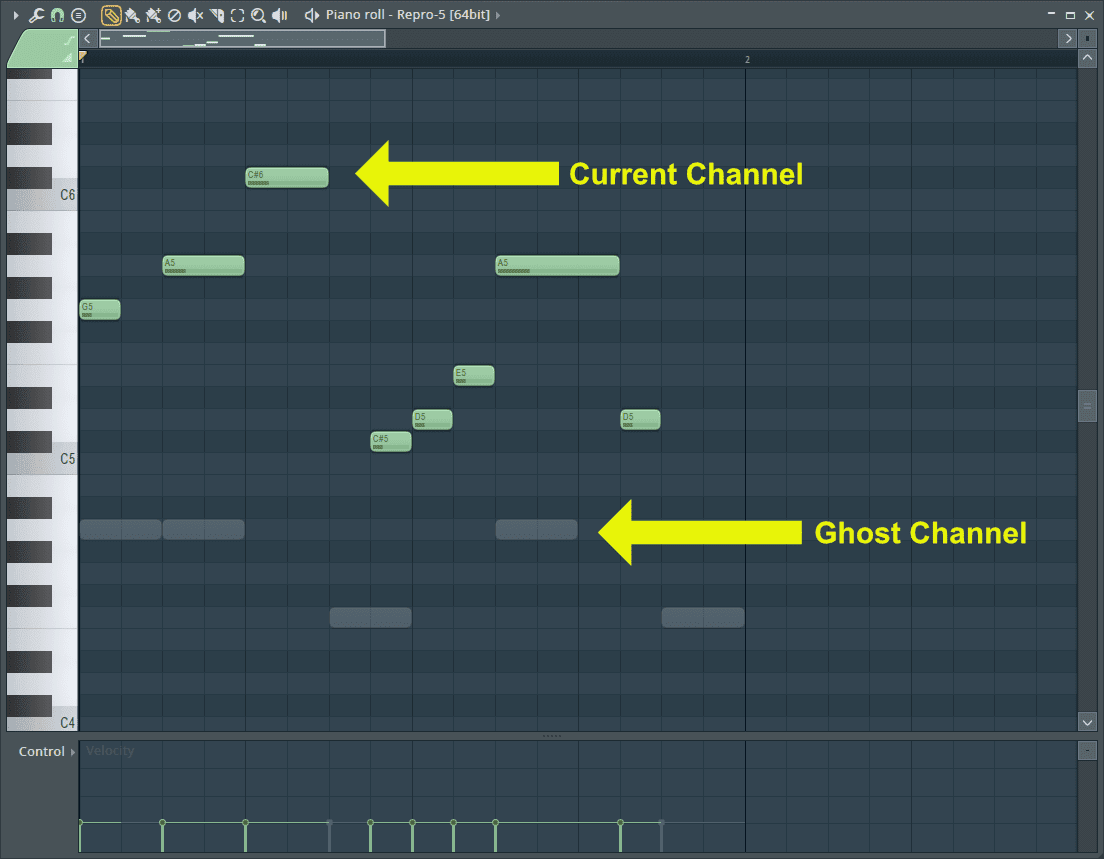Select the C#6 note in the grid

287,177
